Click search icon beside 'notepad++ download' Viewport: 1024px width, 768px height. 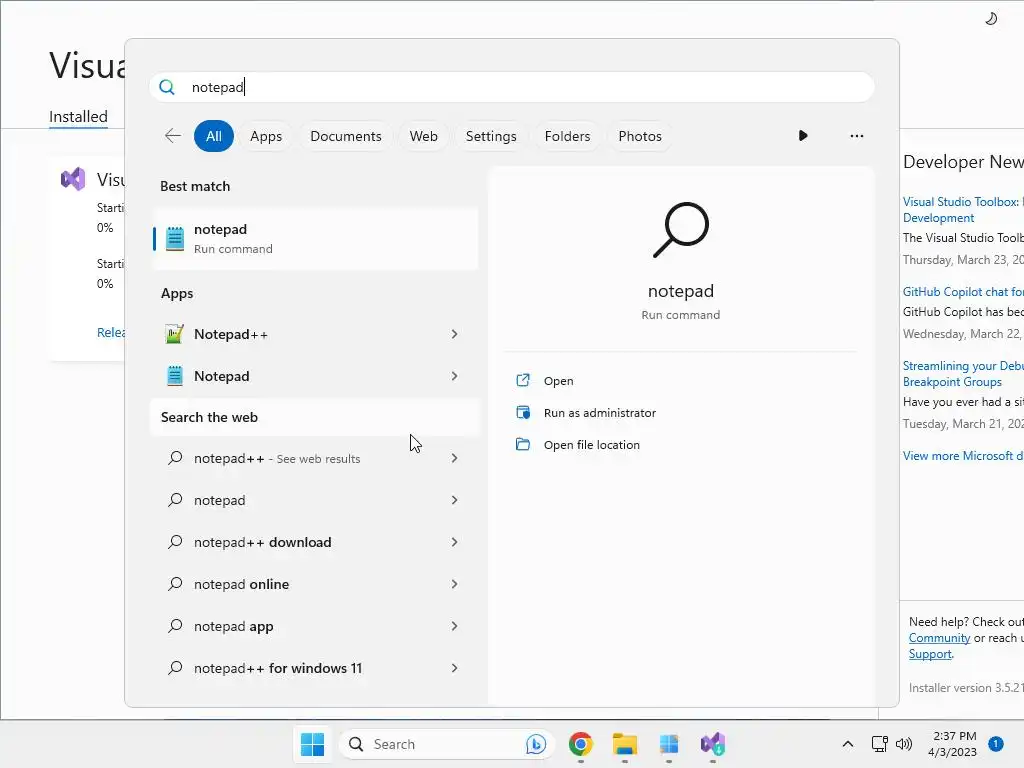[x=175, y=542]
